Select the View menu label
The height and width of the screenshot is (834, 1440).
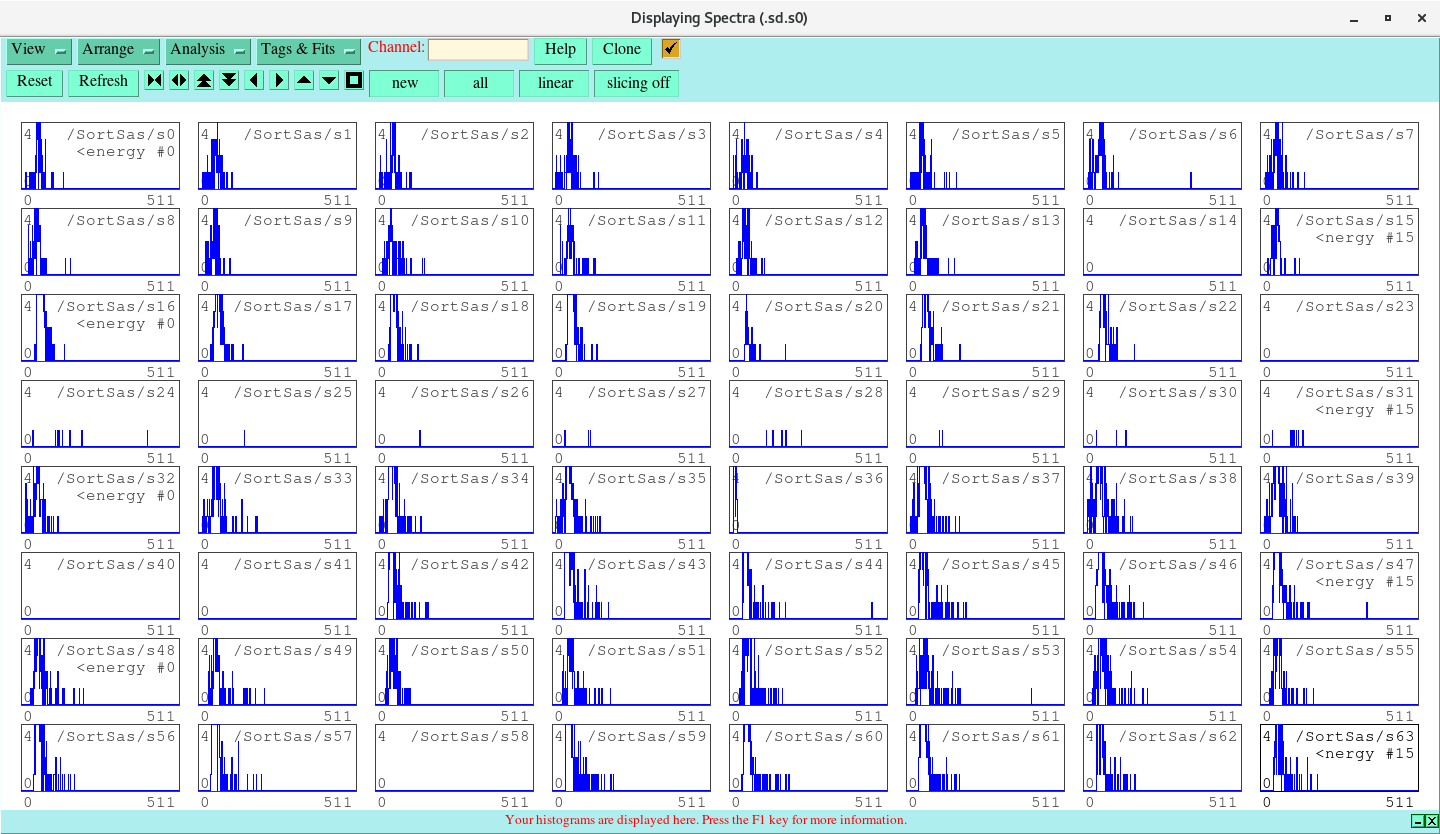click(28, 49)
